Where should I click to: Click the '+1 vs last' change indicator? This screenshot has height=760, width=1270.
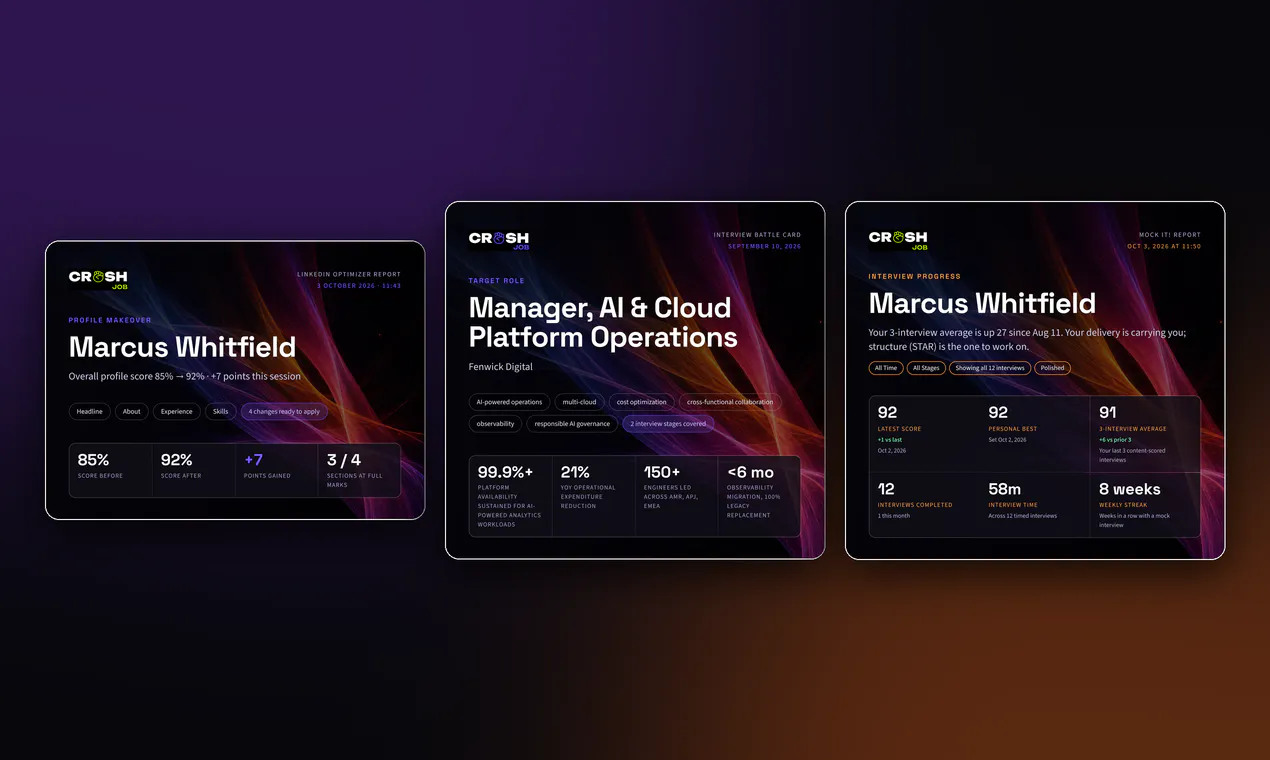[x=890, y=440]
